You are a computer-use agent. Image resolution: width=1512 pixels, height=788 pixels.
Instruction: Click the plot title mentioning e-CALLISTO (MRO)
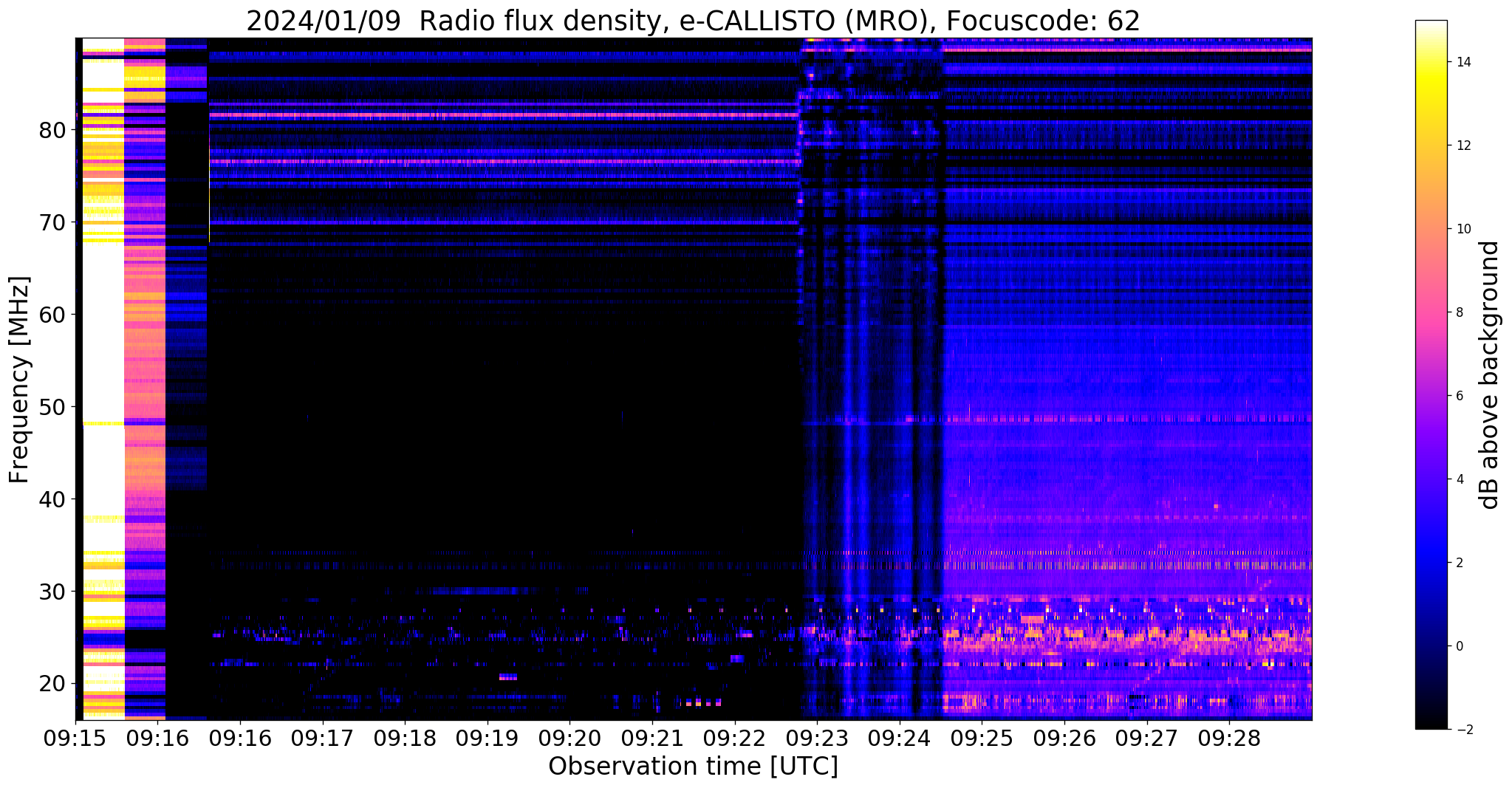pyautogui.click(x=693, y=21)
